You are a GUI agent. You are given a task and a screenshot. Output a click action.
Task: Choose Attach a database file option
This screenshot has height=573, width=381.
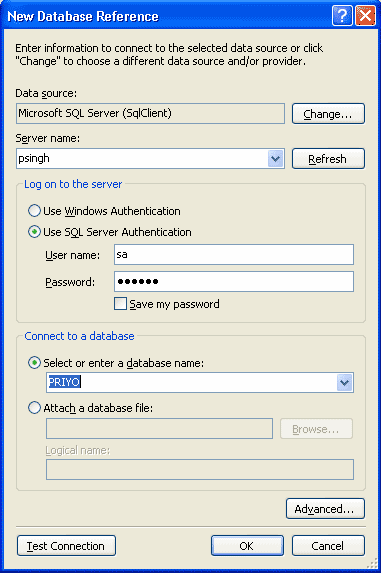coord(34,407)
